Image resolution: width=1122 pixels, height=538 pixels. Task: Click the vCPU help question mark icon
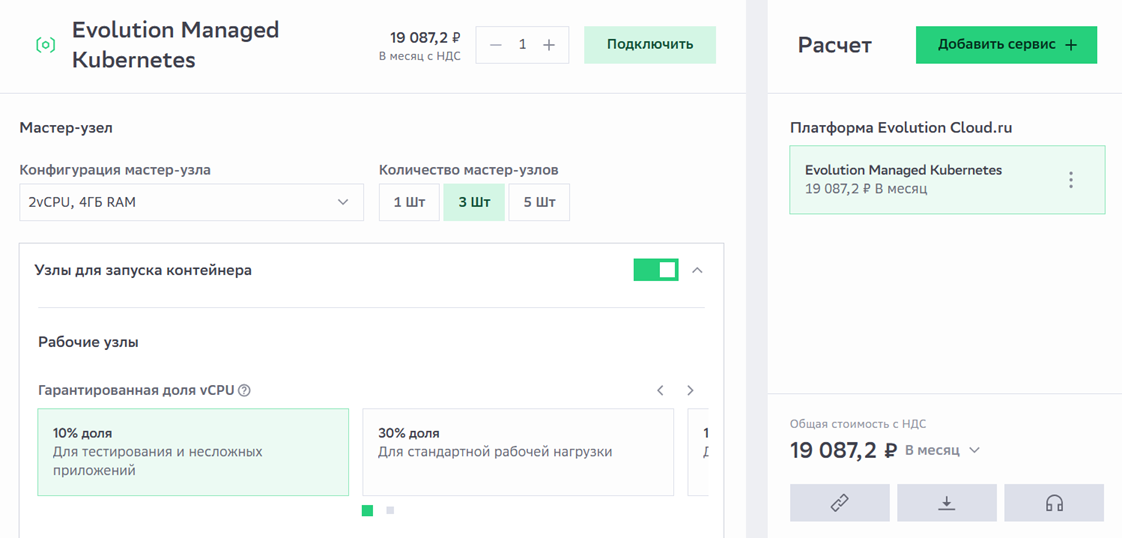pos(245,390)
